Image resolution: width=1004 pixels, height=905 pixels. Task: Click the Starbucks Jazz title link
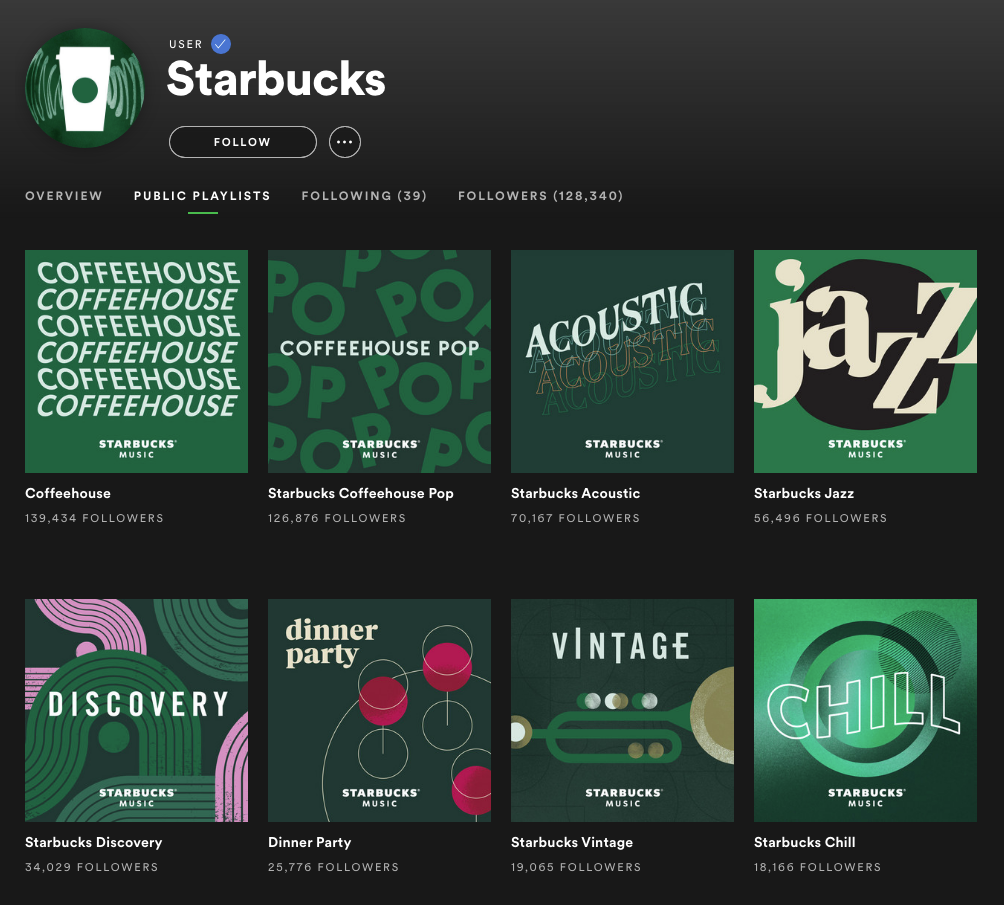pos(804,493)
